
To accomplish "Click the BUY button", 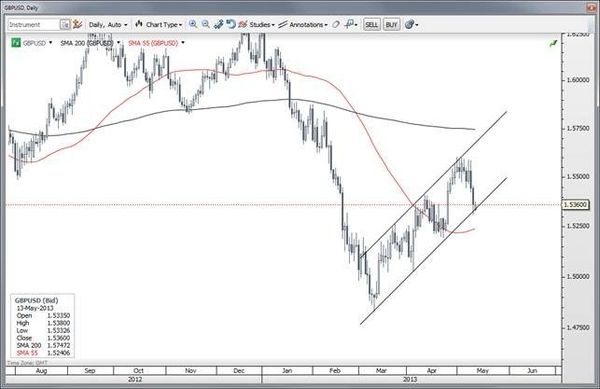I will pos(391,24).
